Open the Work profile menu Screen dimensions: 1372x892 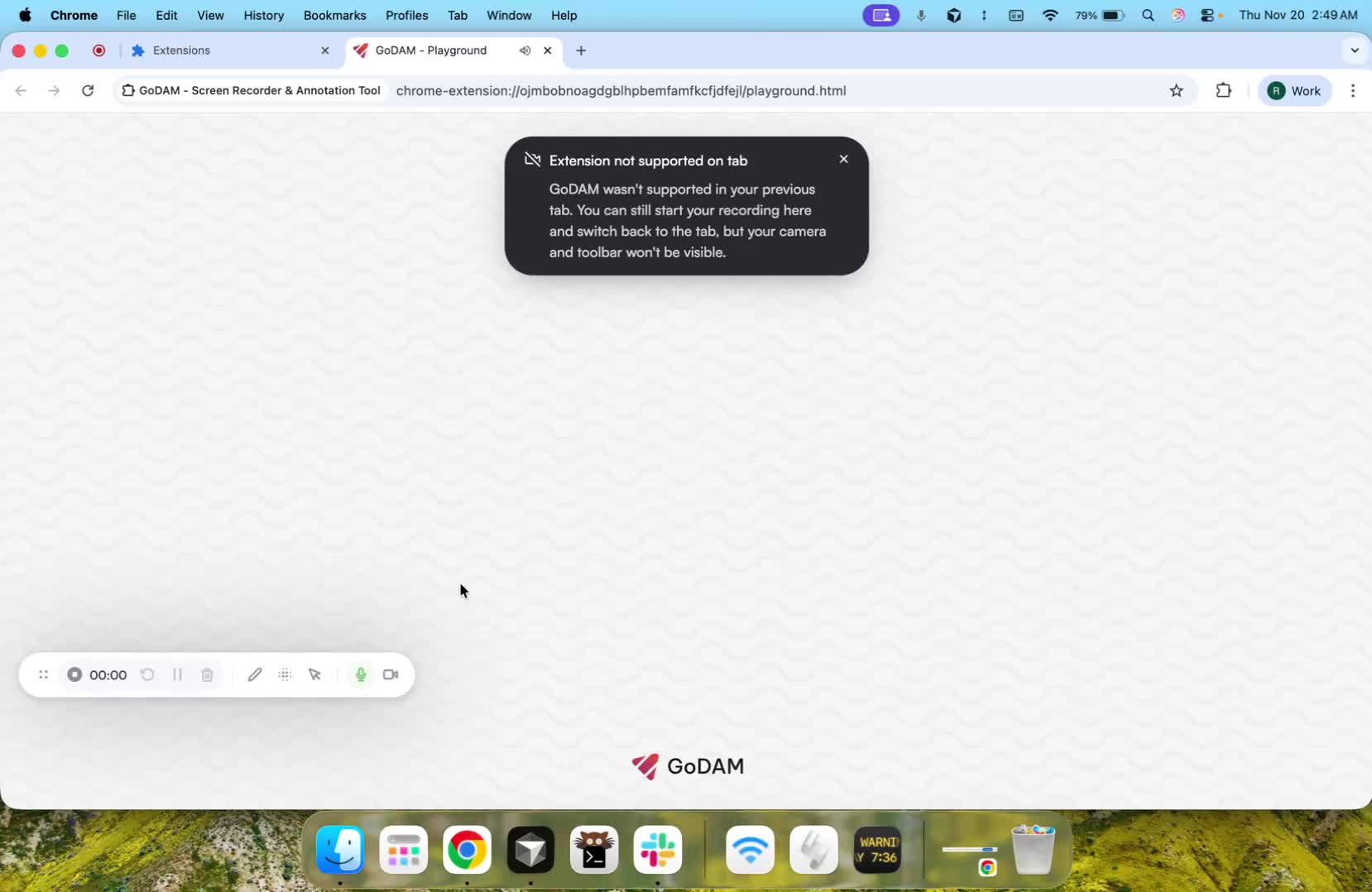1295,91
